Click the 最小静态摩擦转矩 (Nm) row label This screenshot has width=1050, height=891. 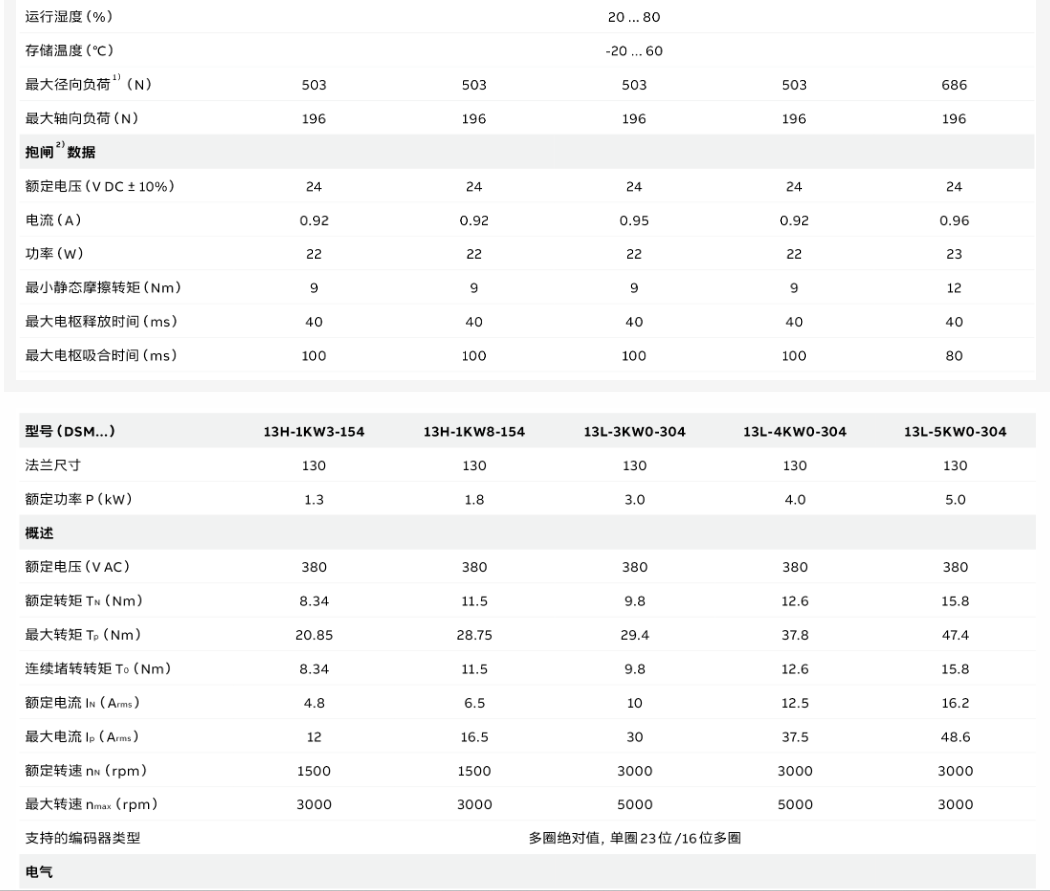(103, 287)
